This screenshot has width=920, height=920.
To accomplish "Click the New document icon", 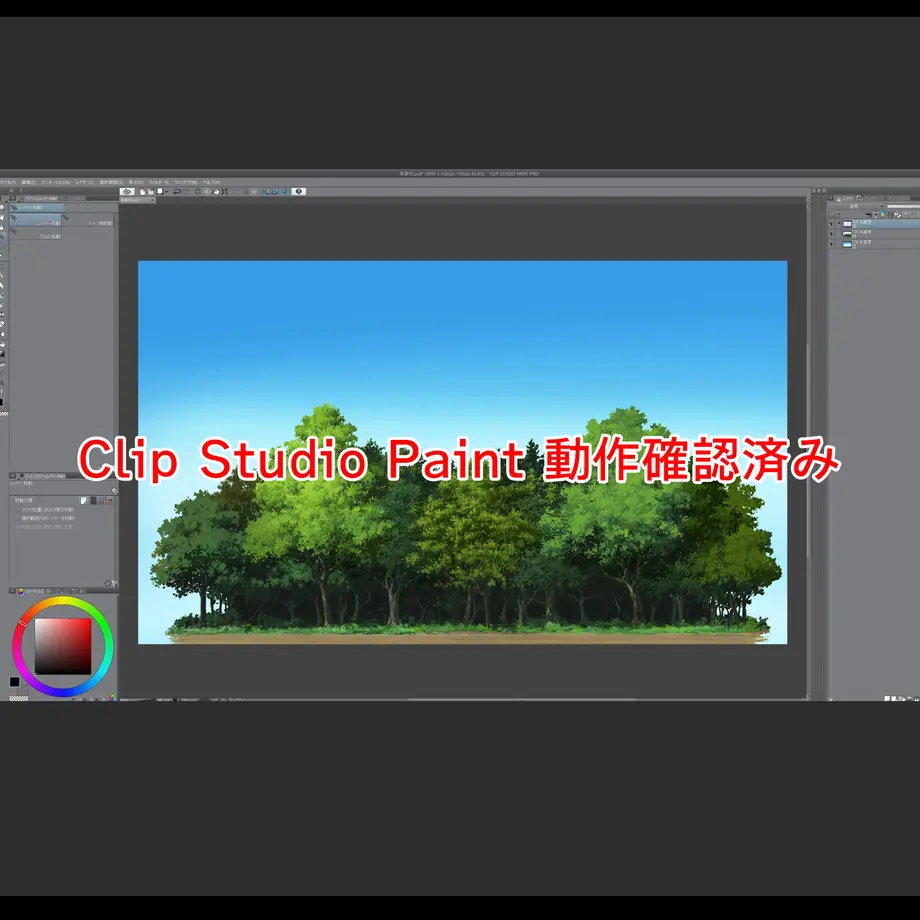I will (143, 192).
